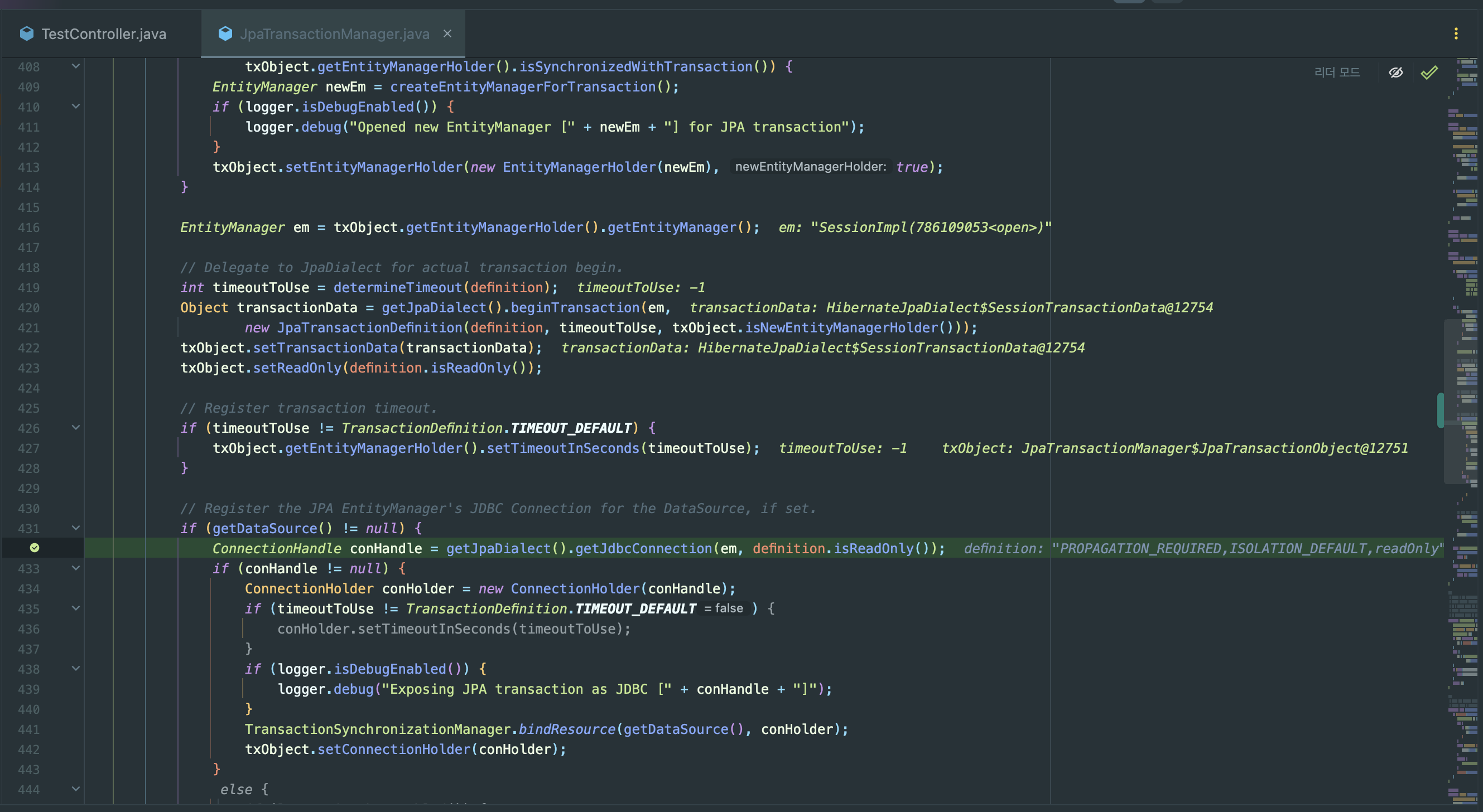This screenshot has height=812, width=1483.
Task: Open the editor tabs three-dot menu
Action: coord(1456,33)
